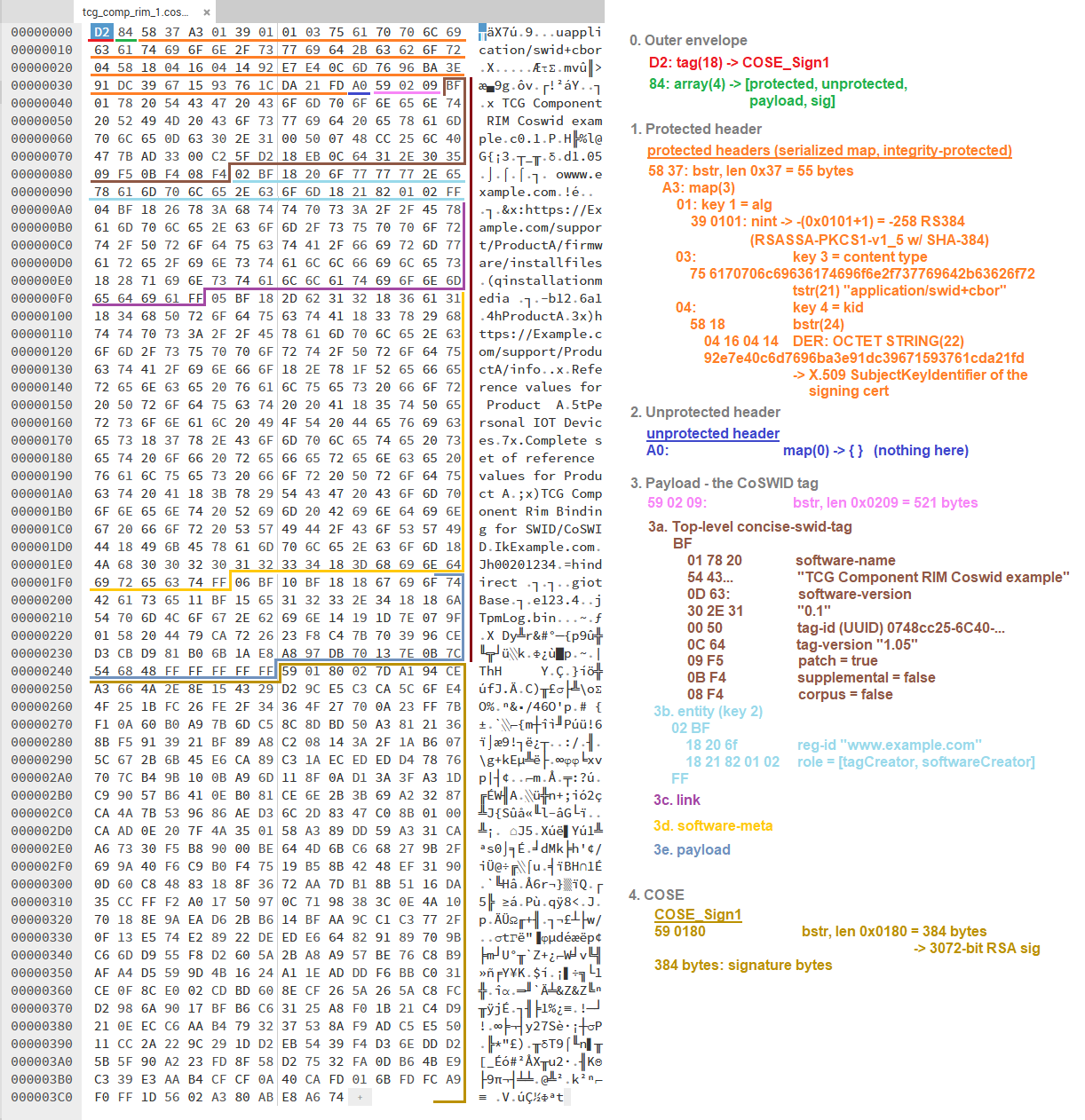Click the '3. Payload - the CoSWID tag' heading
Image resolution: width=1085 pixels, height=1120 pixels.
tap(724, 483)
